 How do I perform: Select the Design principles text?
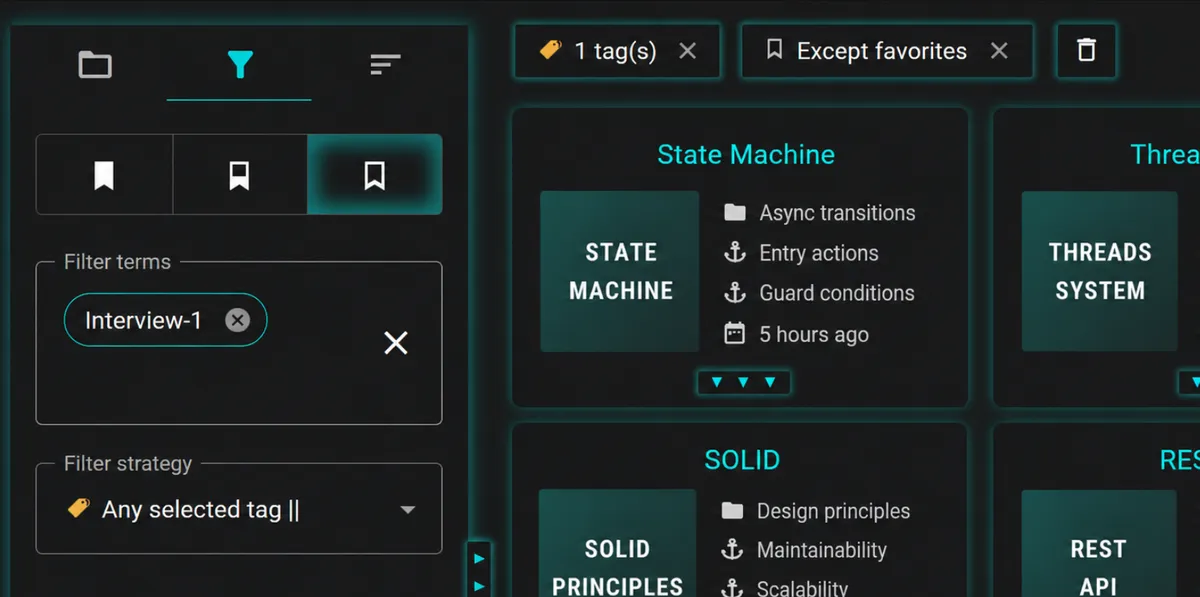coord(834,511)
